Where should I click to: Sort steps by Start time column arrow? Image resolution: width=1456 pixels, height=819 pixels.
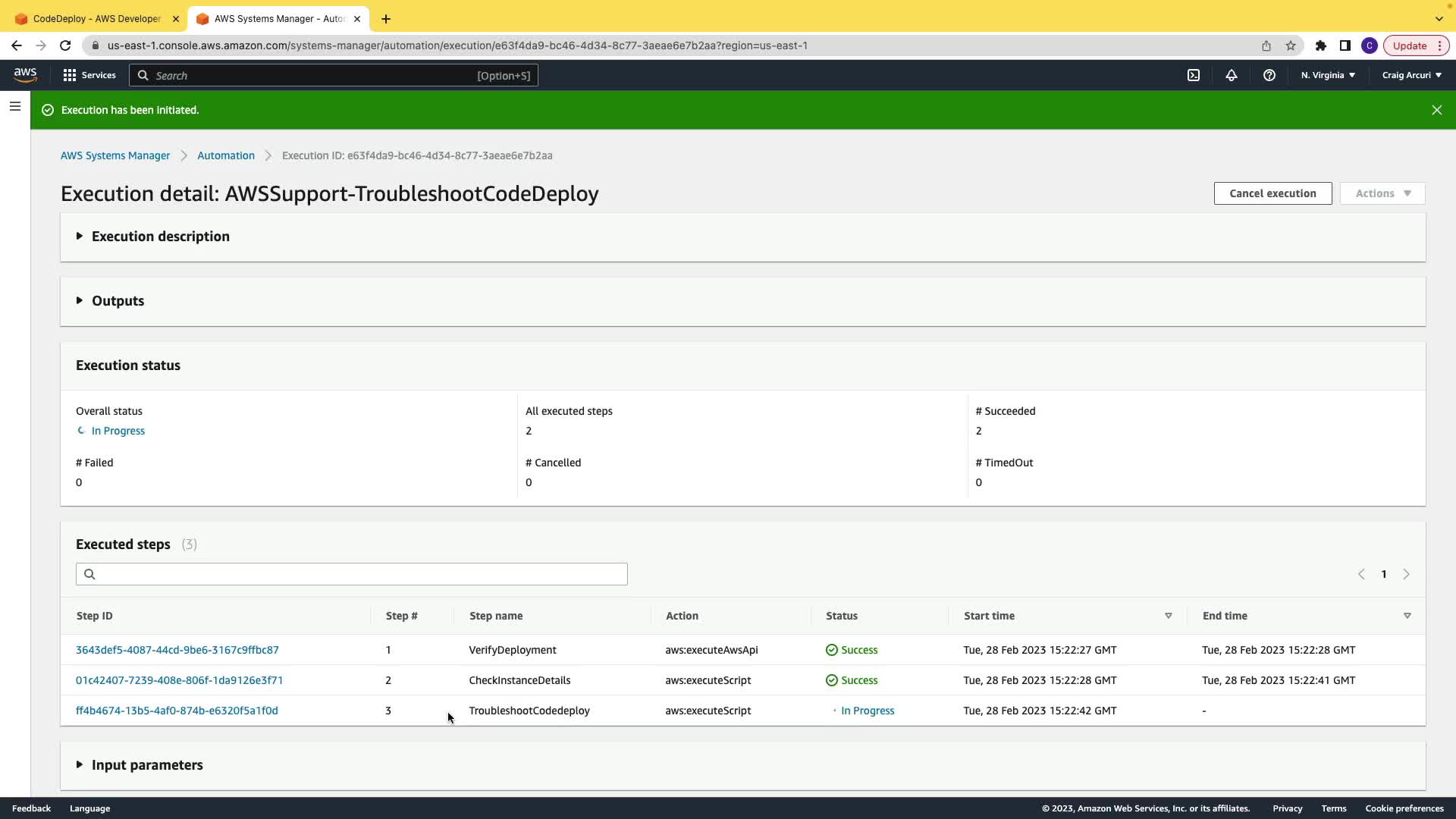click(x=1168, y=616)
